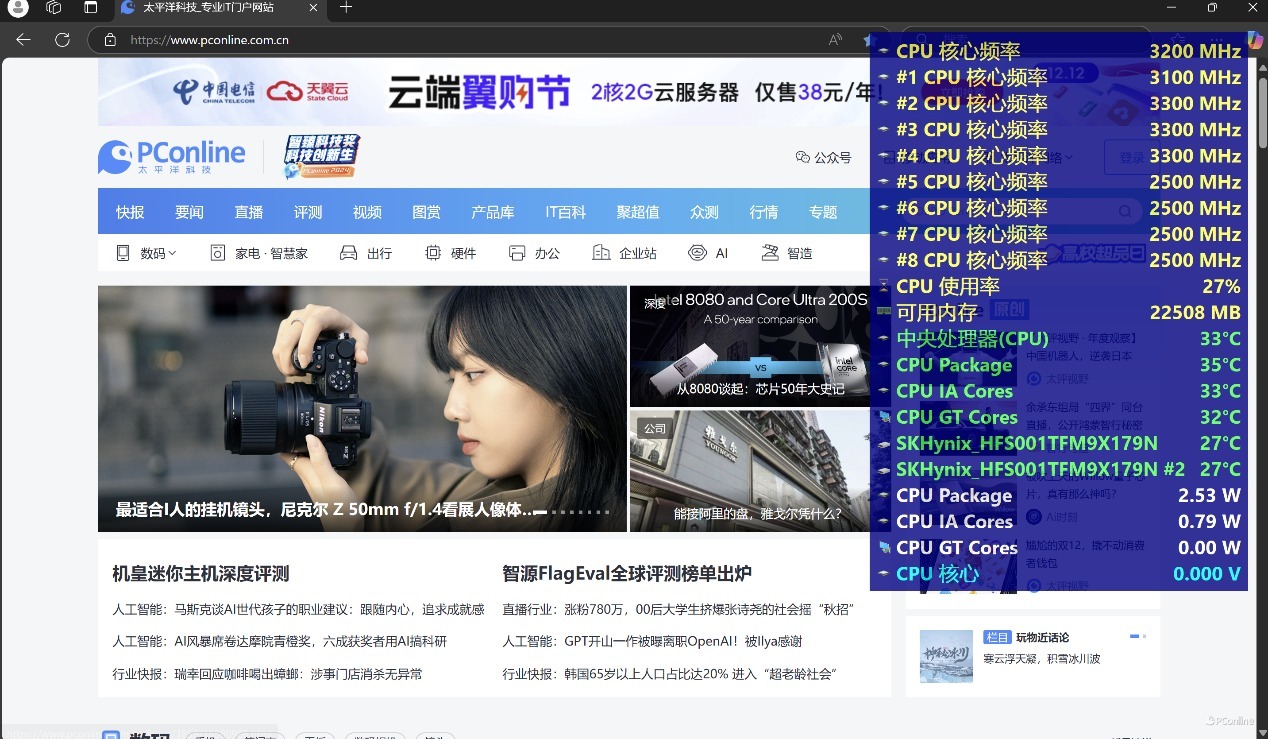This screenshot has height=739, width=1268.
Task: Click the 中央处理器(CPU) 33°C reading
Action: coord(1059,338)
